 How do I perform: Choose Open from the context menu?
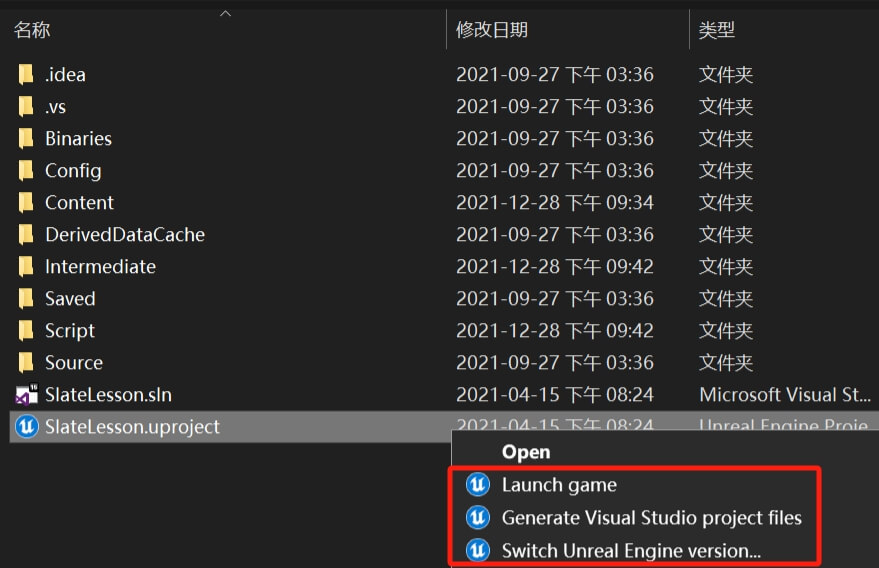(x=526, y=452)
